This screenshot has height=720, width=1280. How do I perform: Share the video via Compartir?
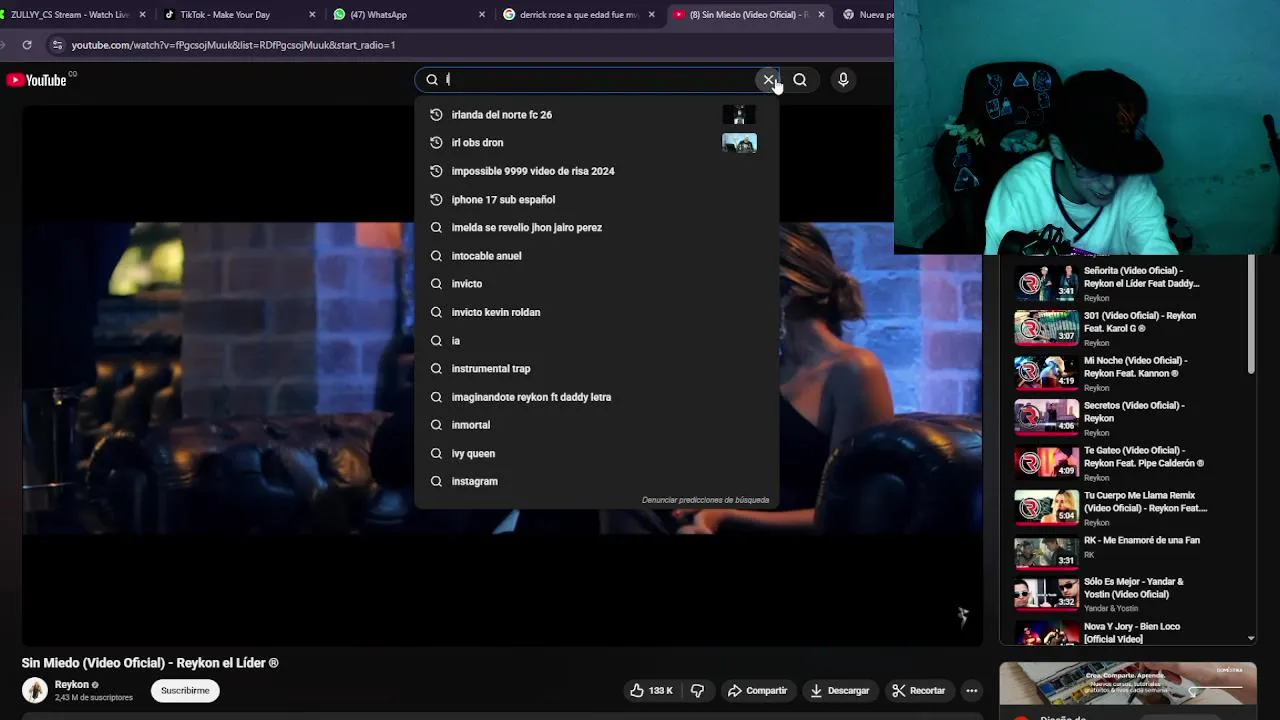click(x=757, y=691)
